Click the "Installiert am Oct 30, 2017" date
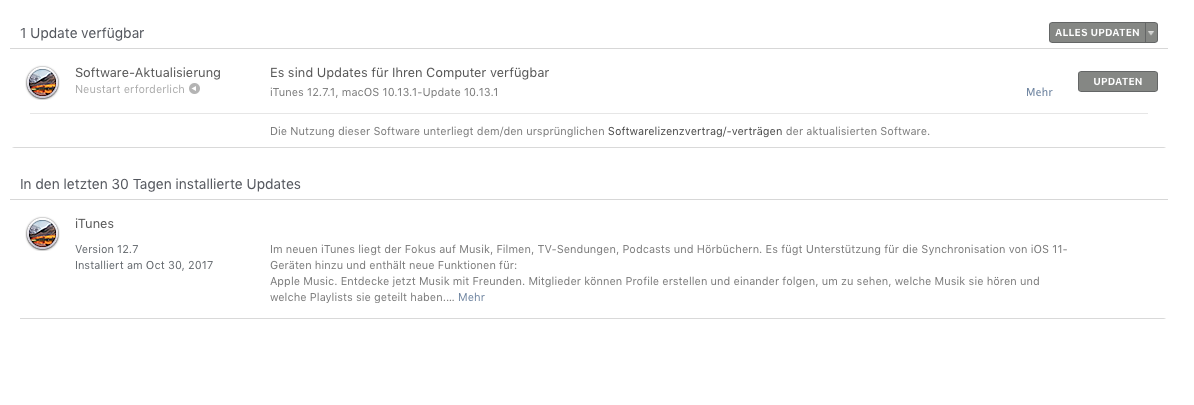 144,265
